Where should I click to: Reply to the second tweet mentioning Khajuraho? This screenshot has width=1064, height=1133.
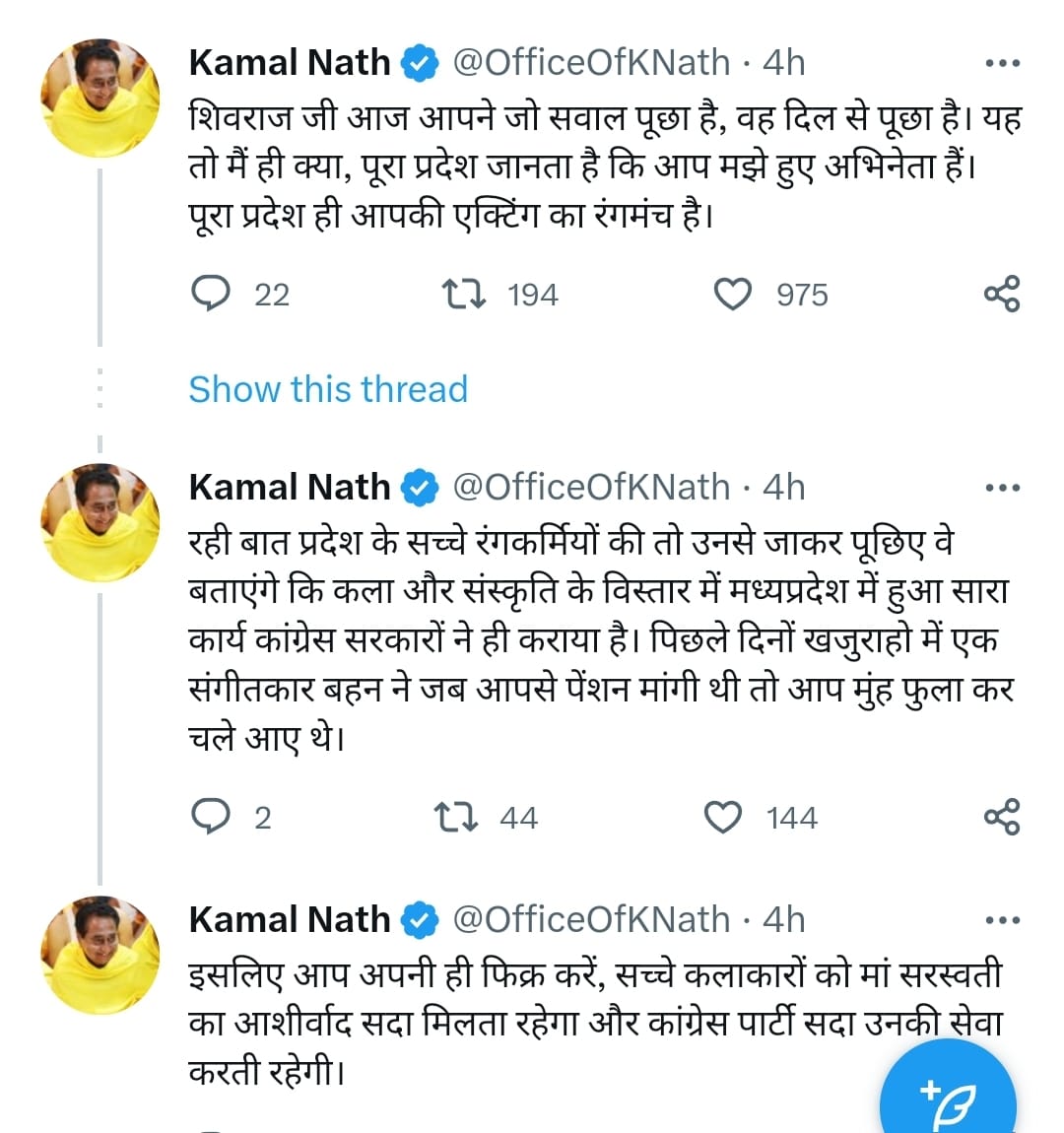pyautogui.click(x=210, y=816)
